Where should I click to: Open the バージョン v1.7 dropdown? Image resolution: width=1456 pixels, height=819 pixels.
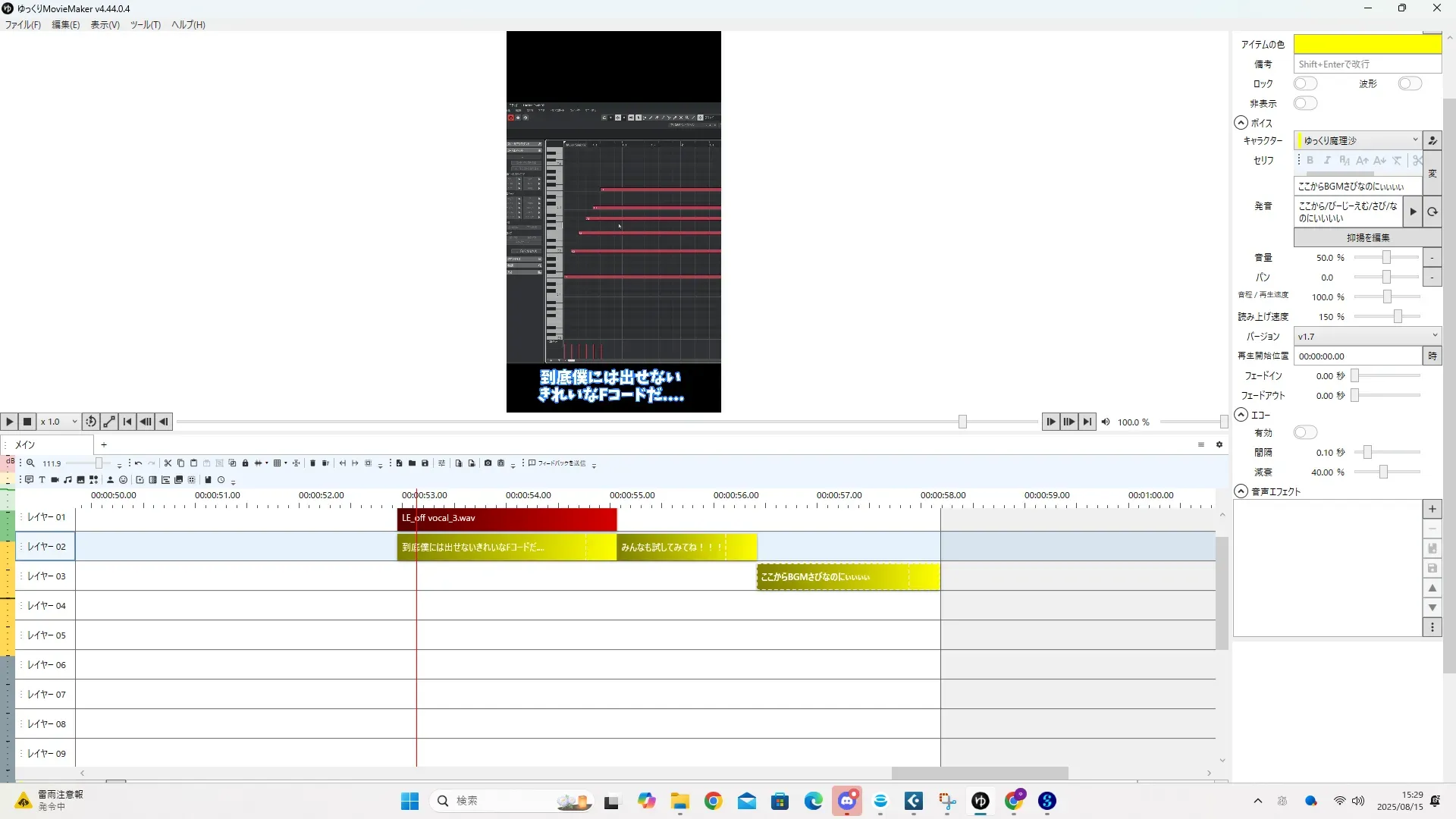pos(1367,336)
